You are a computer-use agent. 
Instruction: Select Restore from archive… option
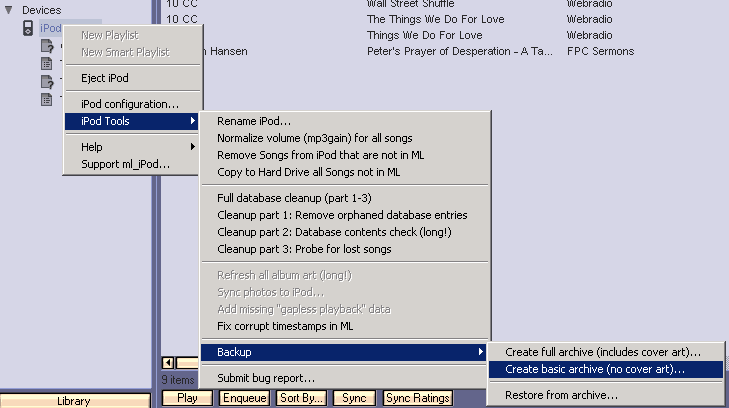pyautogui.click(x=606, y=395)
